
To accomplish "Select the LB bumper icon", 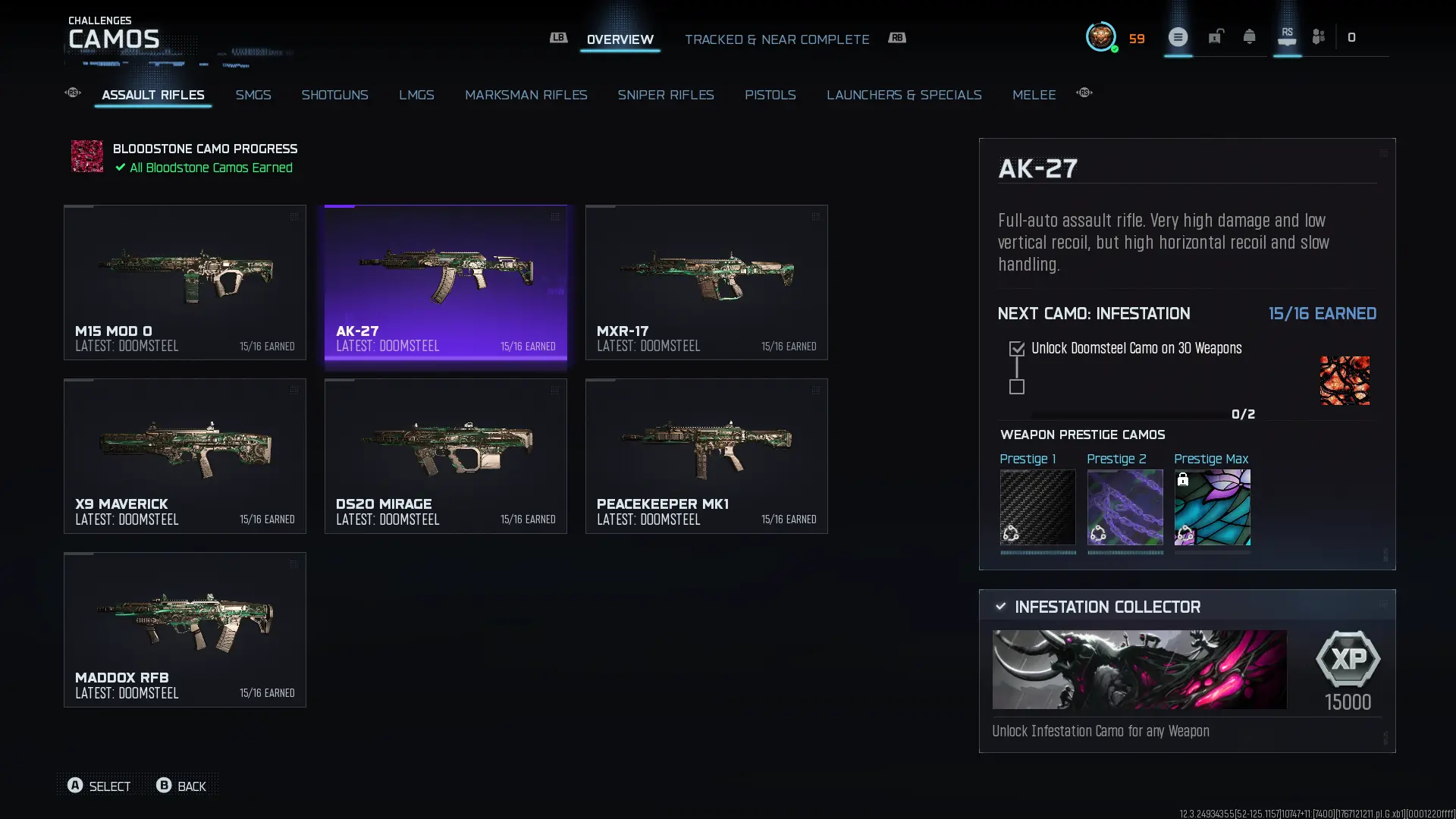I will click(558, 37).
